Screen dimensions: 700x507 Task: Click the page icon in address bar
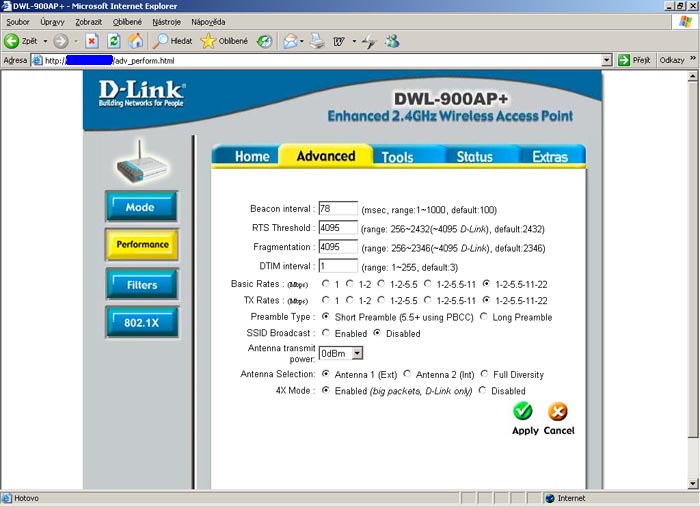click(38, 60)
